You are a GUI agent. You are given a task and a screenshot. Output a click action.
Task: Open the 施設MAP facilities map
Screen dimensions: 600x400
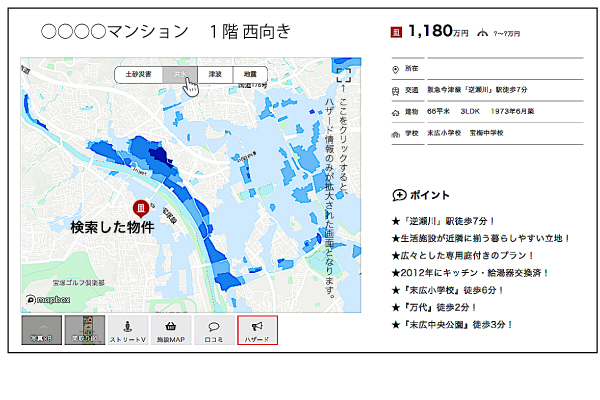pos(171,331)
